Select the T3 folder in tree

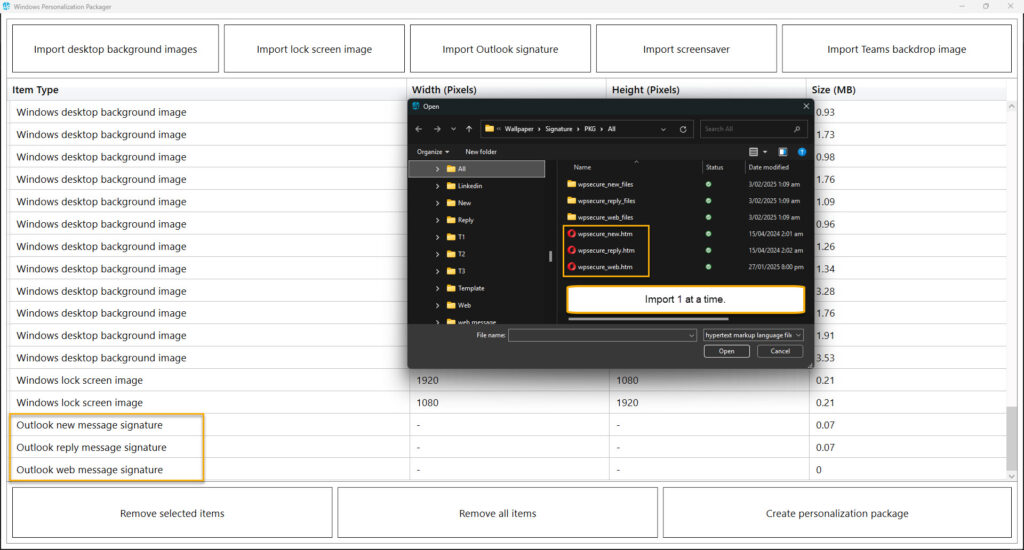coord(456,271)
